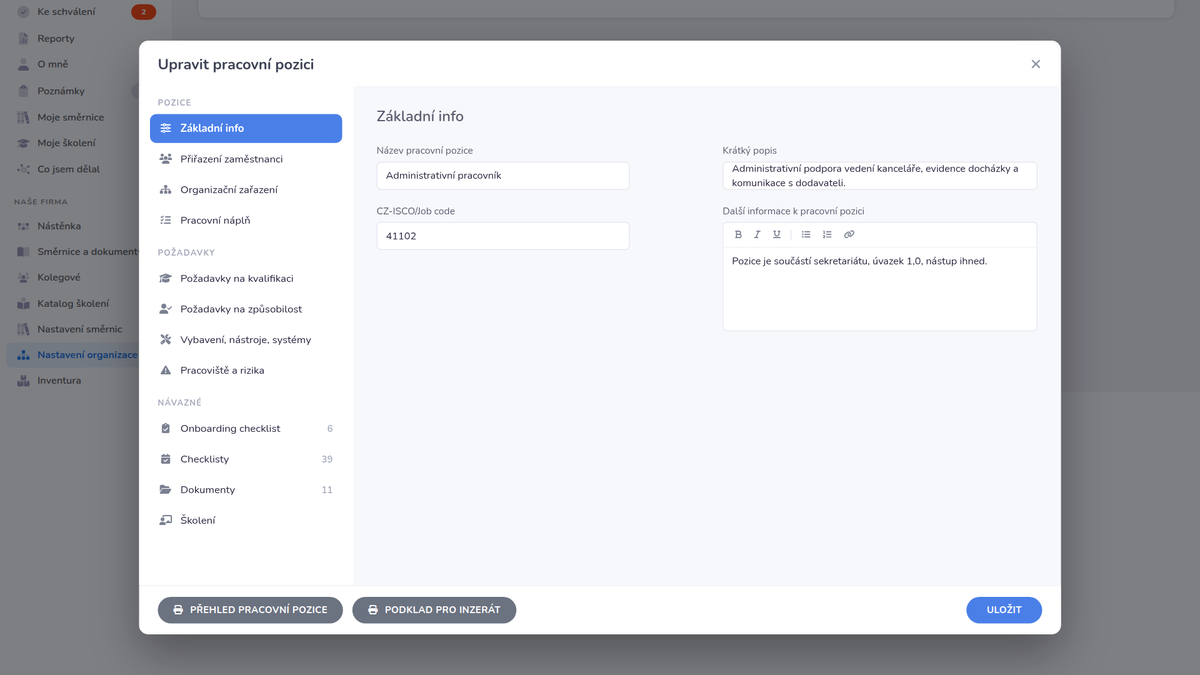Toggle bold formatting in the editor toolbar
This screenshot has height=675, width=1200.
tap(738, 235)
